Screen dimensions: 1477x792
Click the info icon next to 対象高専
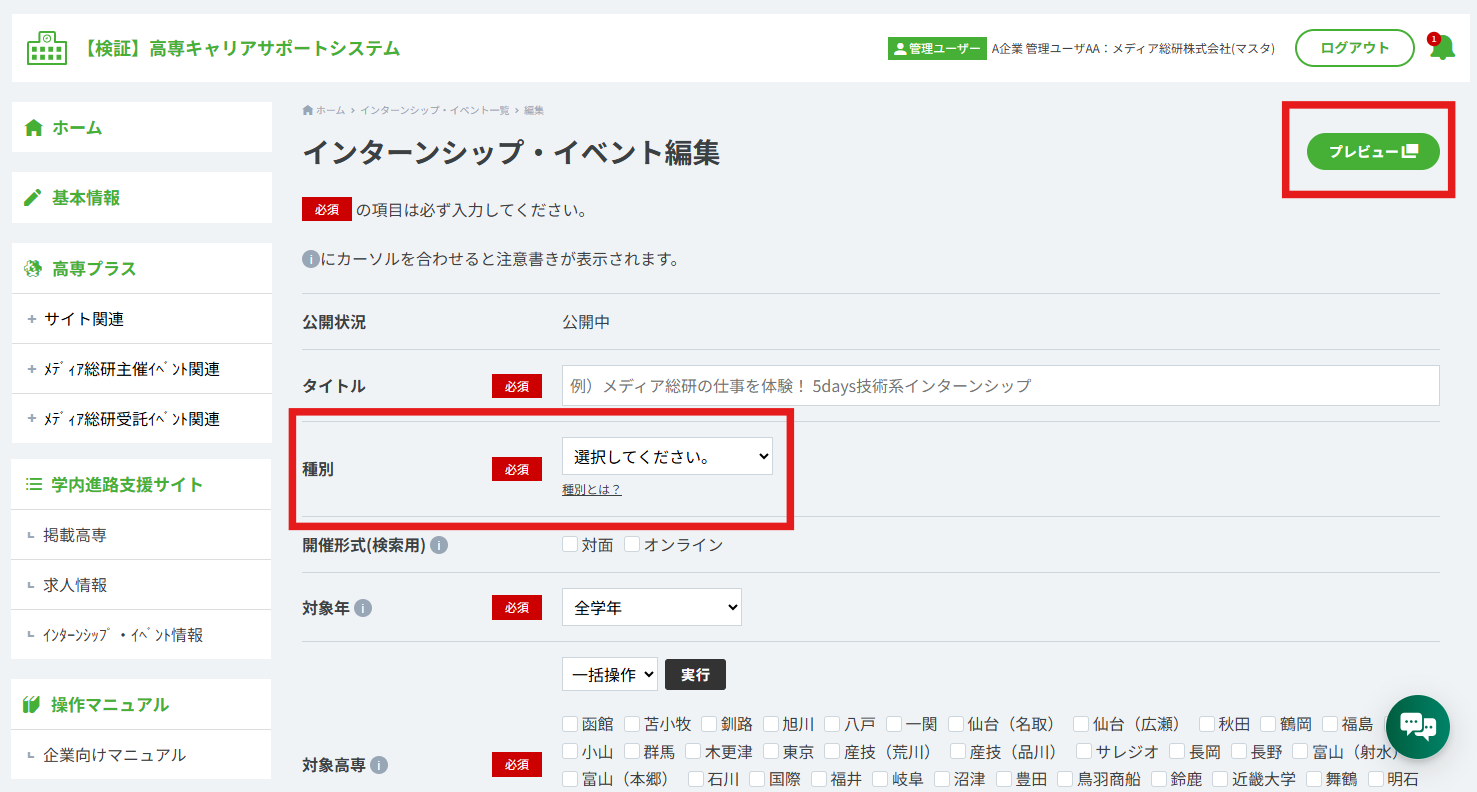click(379, 765)
